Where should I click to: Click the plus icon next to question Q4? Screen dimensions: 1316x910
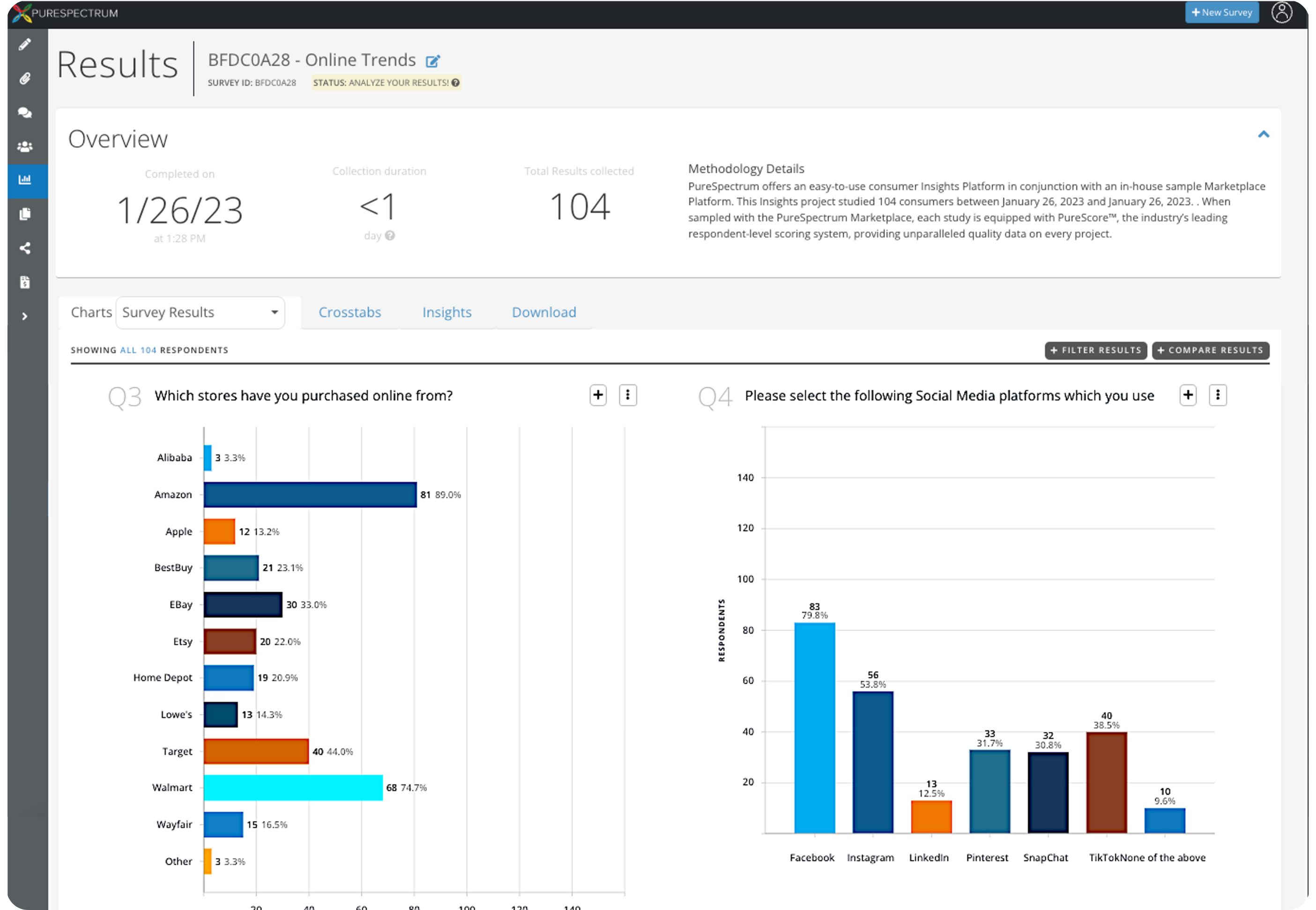(x=1188, y=395)
